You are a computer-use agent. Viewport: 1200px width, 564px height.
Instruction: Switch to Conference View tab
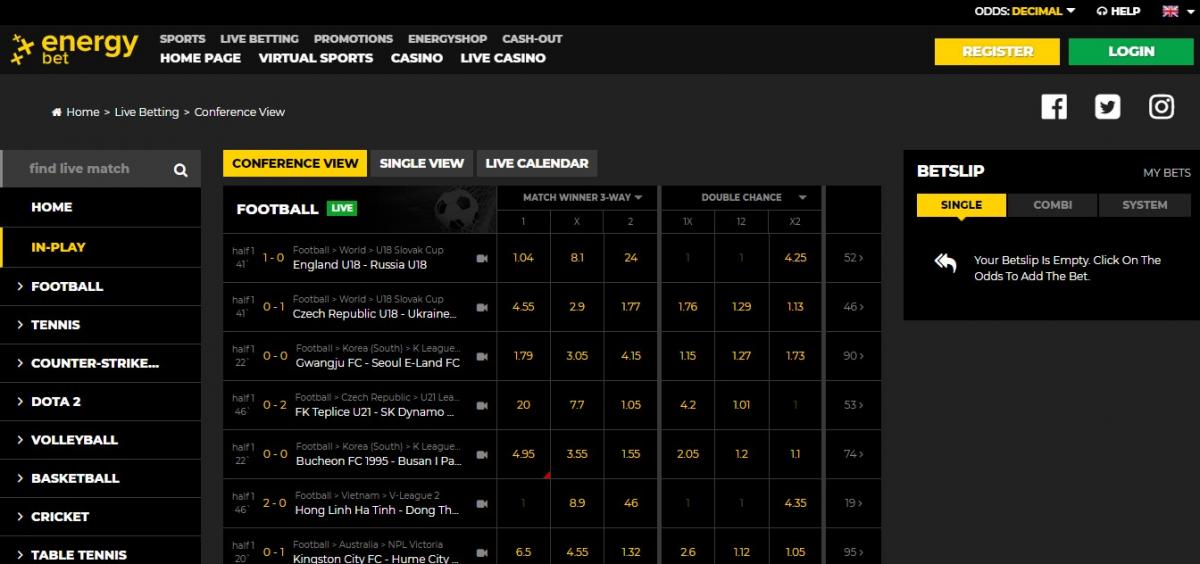(x=295, y=163)
